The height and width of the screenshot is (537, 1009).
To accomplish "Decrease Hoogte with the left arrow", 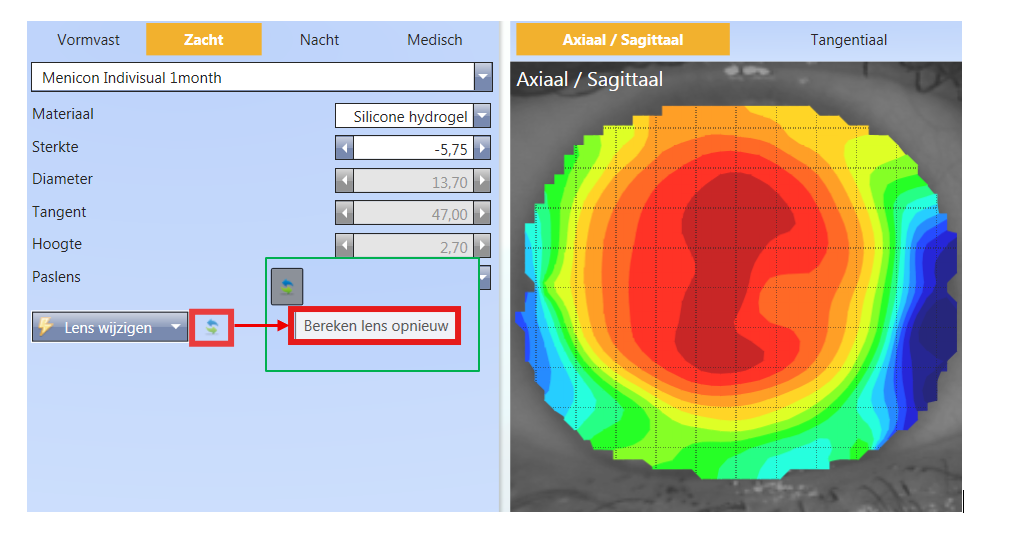I will [344, 245].
